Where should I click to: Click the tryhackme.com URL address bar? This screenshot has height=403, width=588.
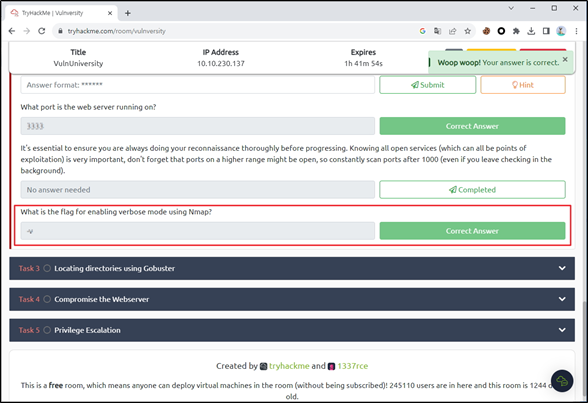(x=116, y=31)
